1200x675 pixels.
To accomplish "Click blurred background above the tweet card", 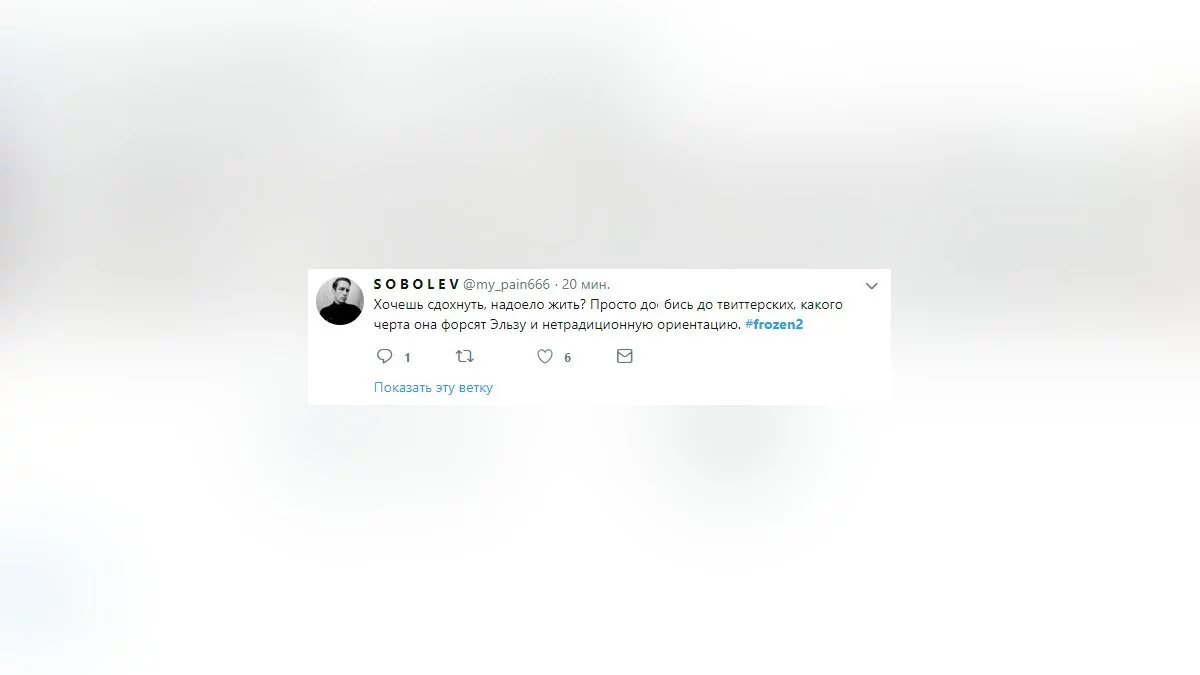I will (600, 130).
